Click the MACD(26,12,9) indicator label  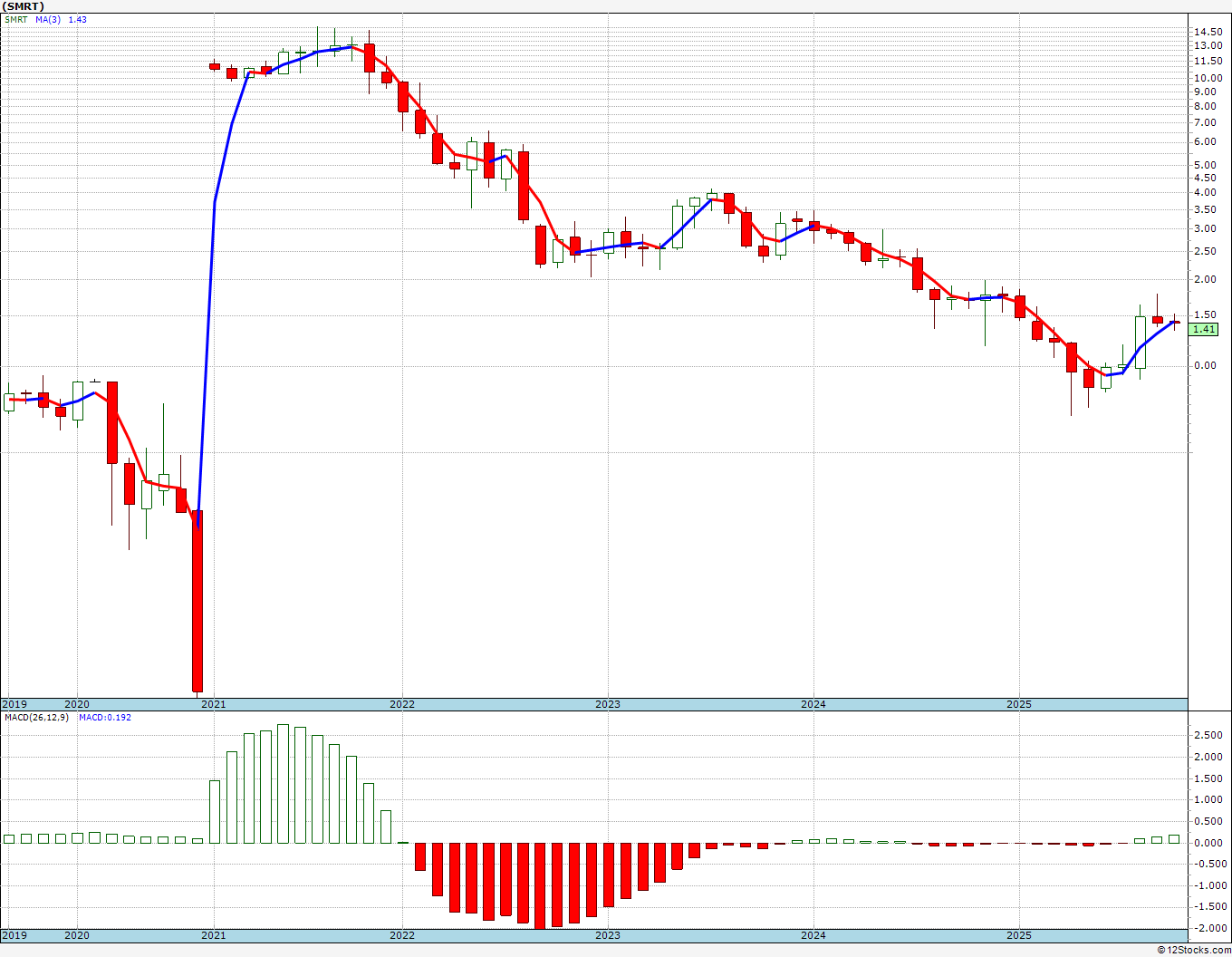point(36,718)
